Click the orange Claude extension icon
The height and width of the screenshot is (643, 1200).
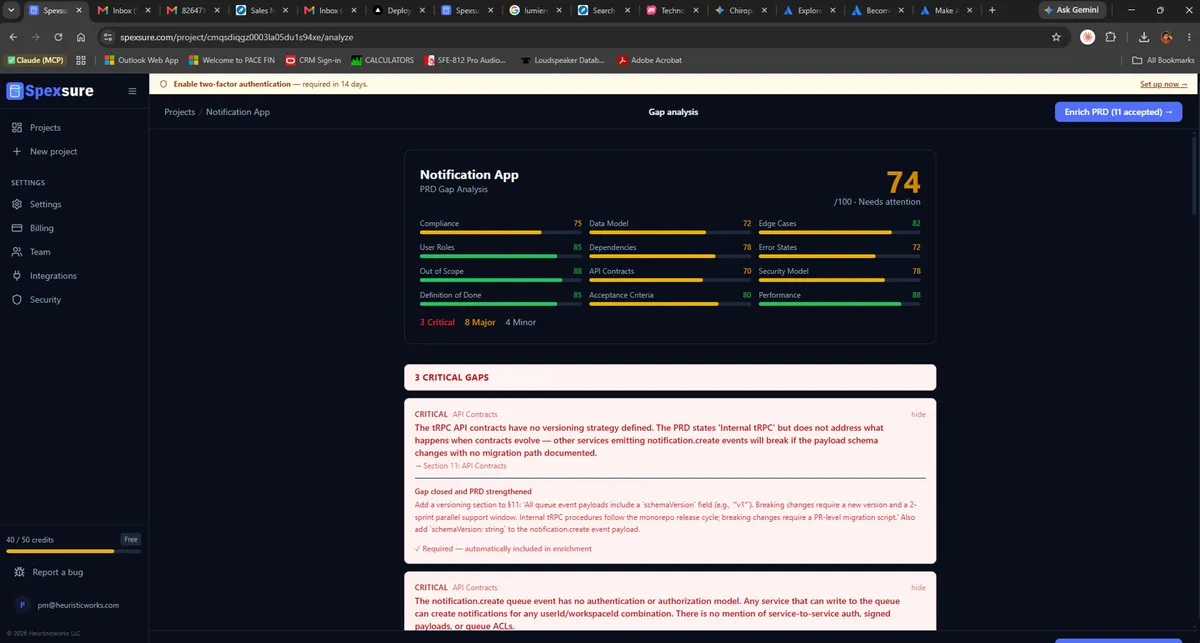pyautogui.click(x=1087, y=37)
